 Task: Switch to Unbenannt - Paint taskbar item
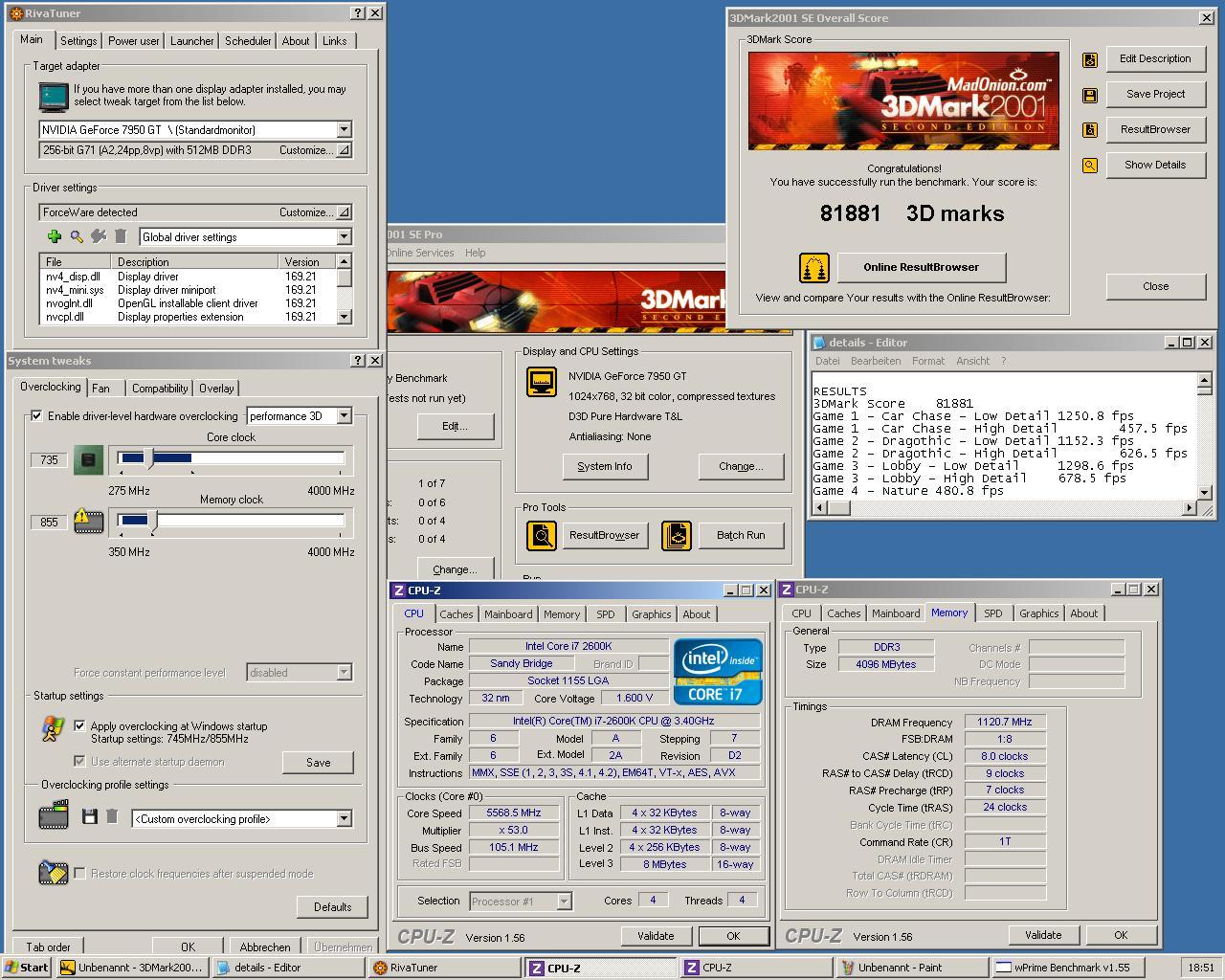coord(910,968)
